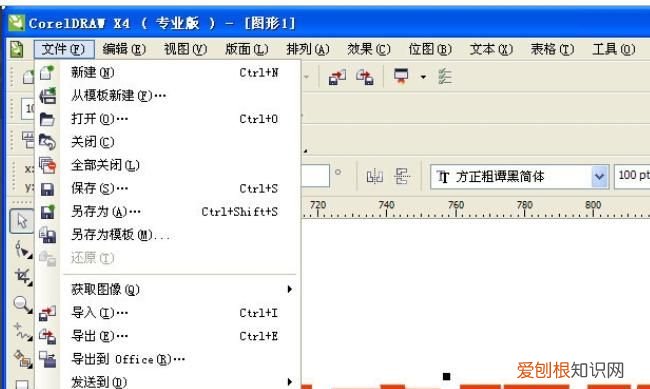Choose 另存为模板(M) menu entry

click(x=167, y=235)
